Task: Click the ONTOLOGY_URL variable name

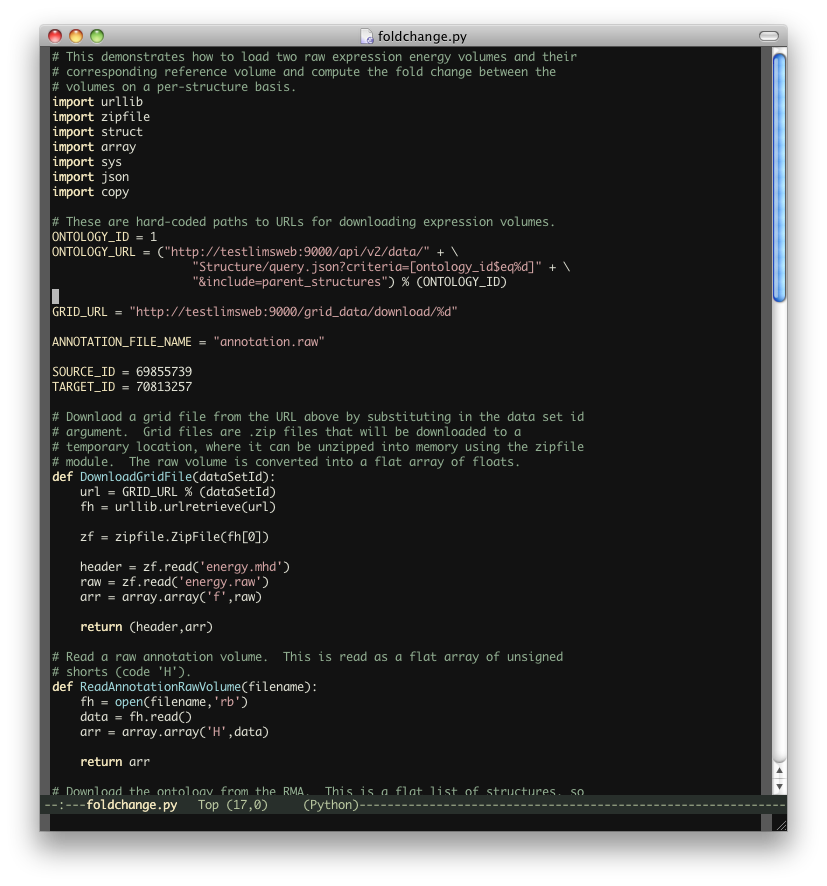Action: click(94, 252)
